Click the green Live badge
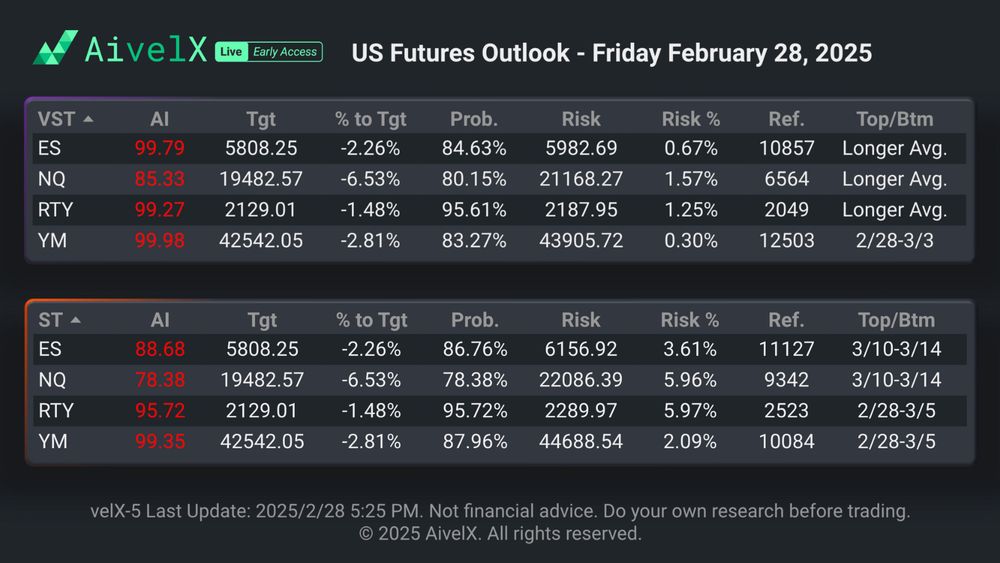The image size is (1000, 563). 231,52
